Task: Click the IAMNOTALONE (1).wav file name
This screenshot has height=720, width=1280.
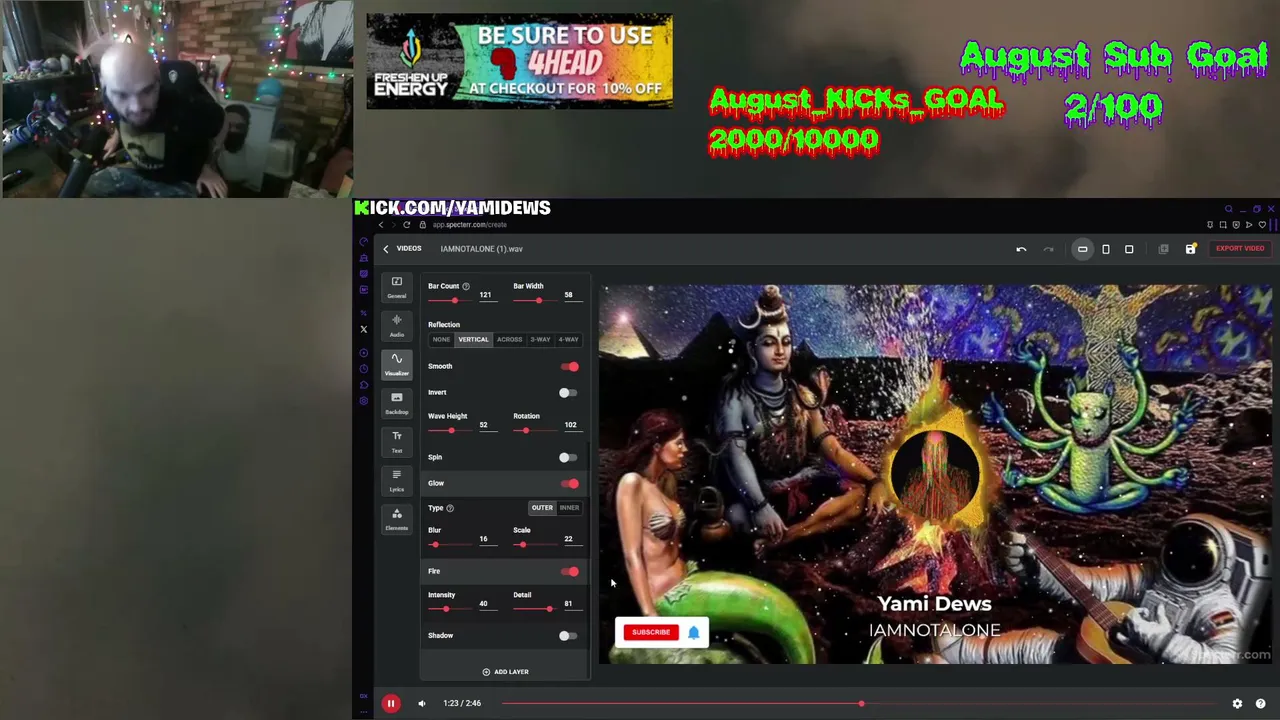Action: tap(481, 249)
